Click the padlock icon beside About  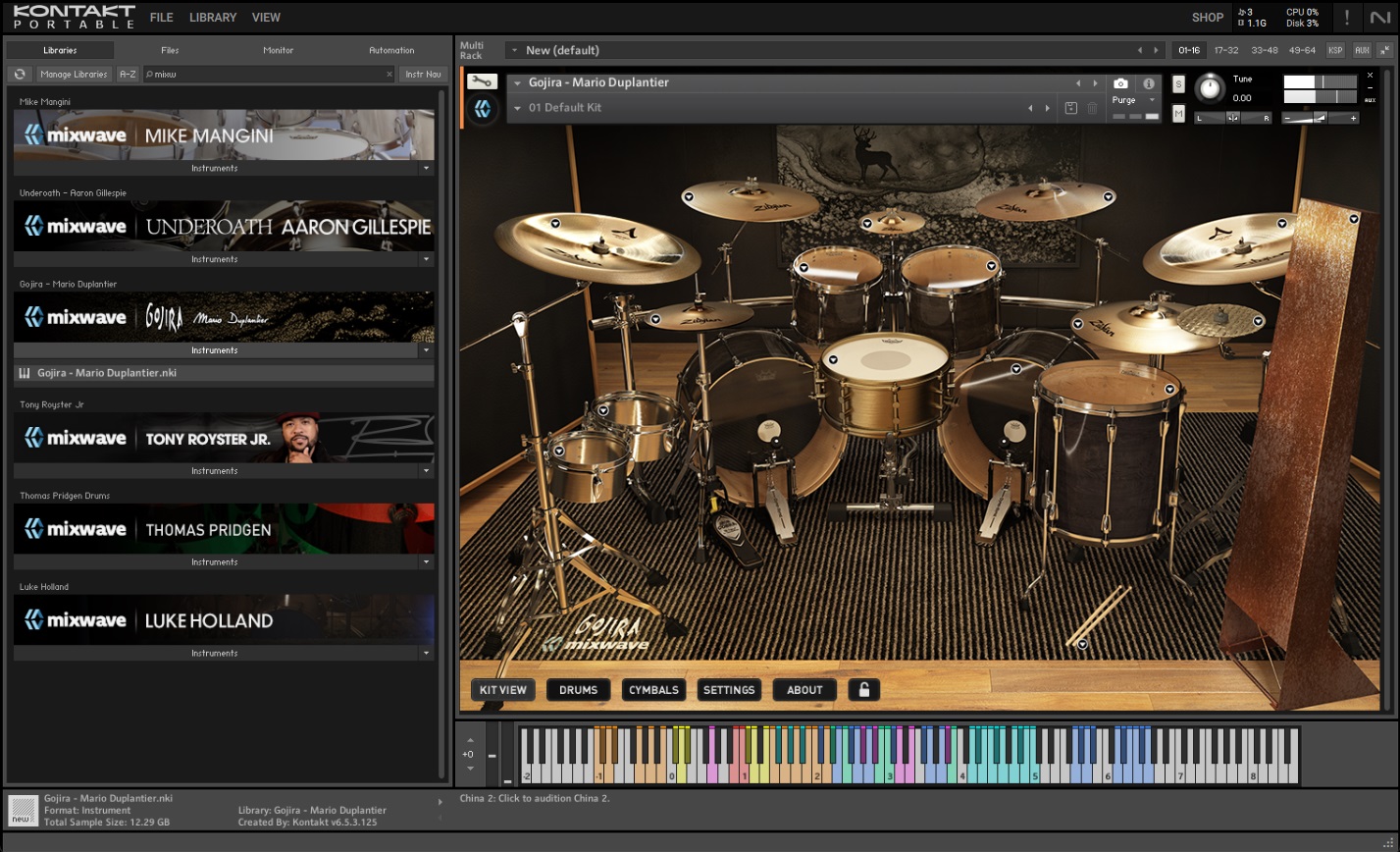pyautogui.click(x=863, y=690)
